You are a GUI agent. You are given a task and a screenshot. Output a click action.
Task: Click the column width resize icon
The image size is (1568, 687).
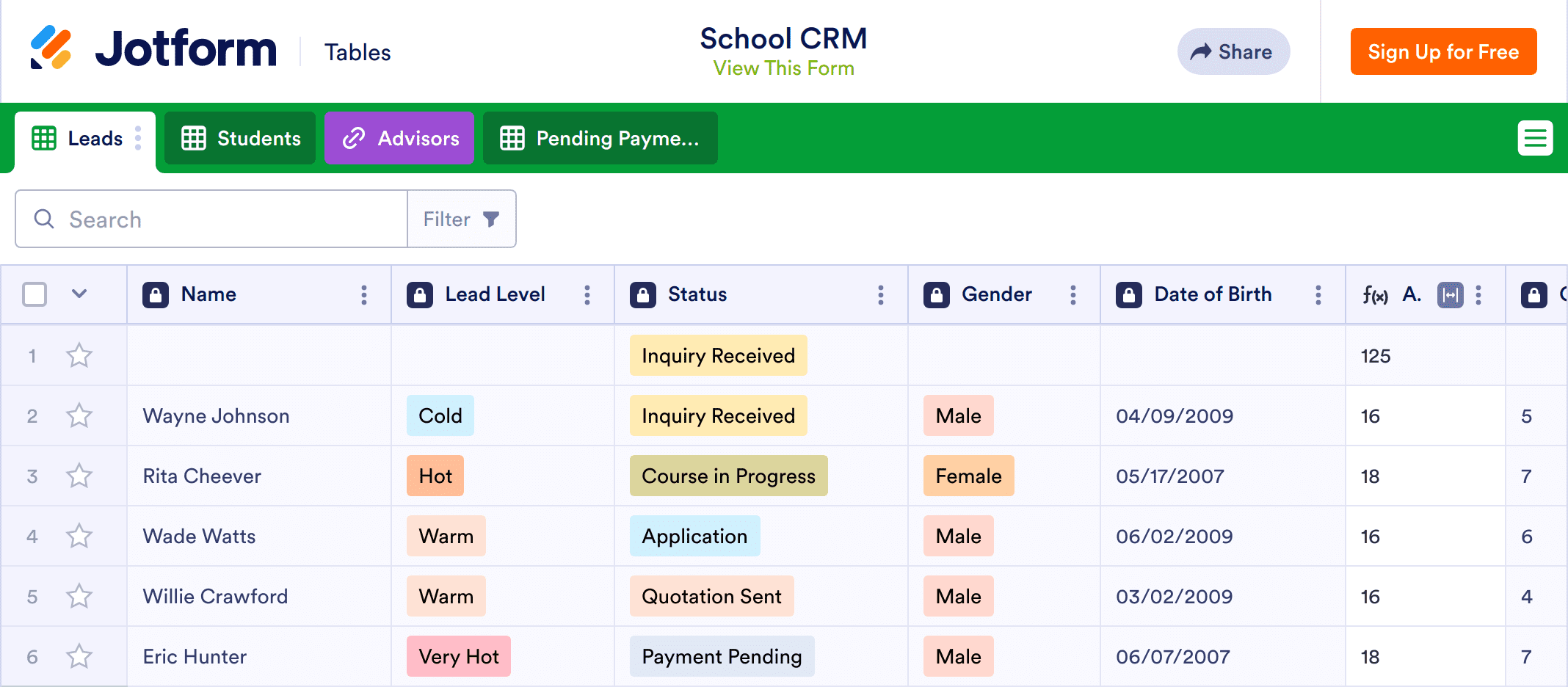(x=1450, y=295)
